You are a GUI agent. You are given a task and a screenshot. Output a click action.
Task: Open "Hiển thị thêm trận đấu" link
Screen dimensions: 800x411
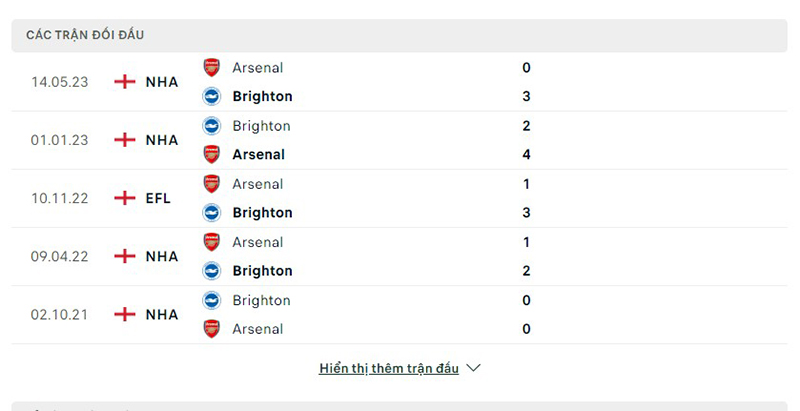(389, 368)
